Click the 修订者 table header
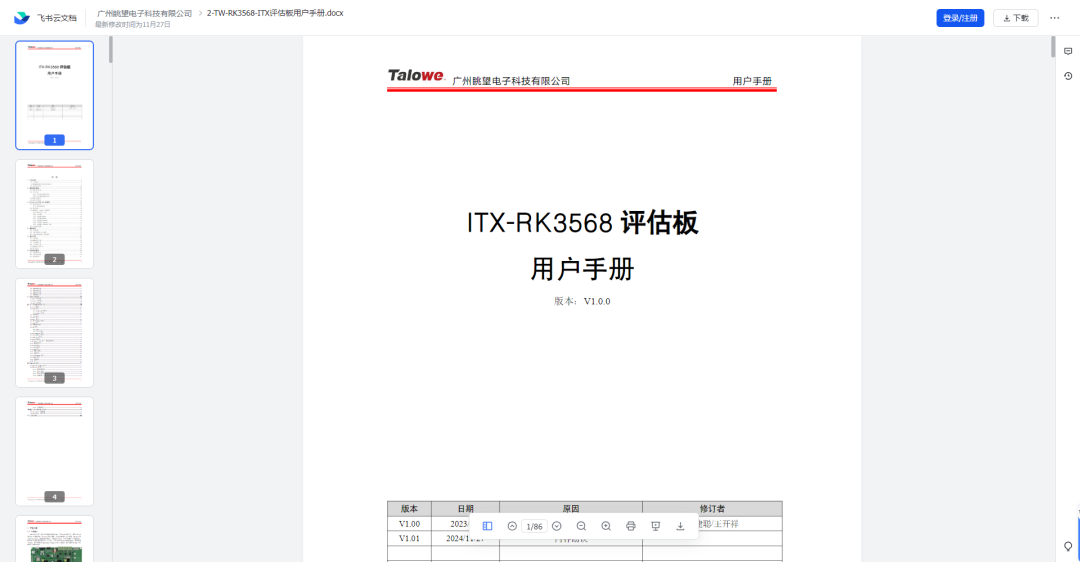The width and height of the screenshot is (1080, 562). pos(712,509)
